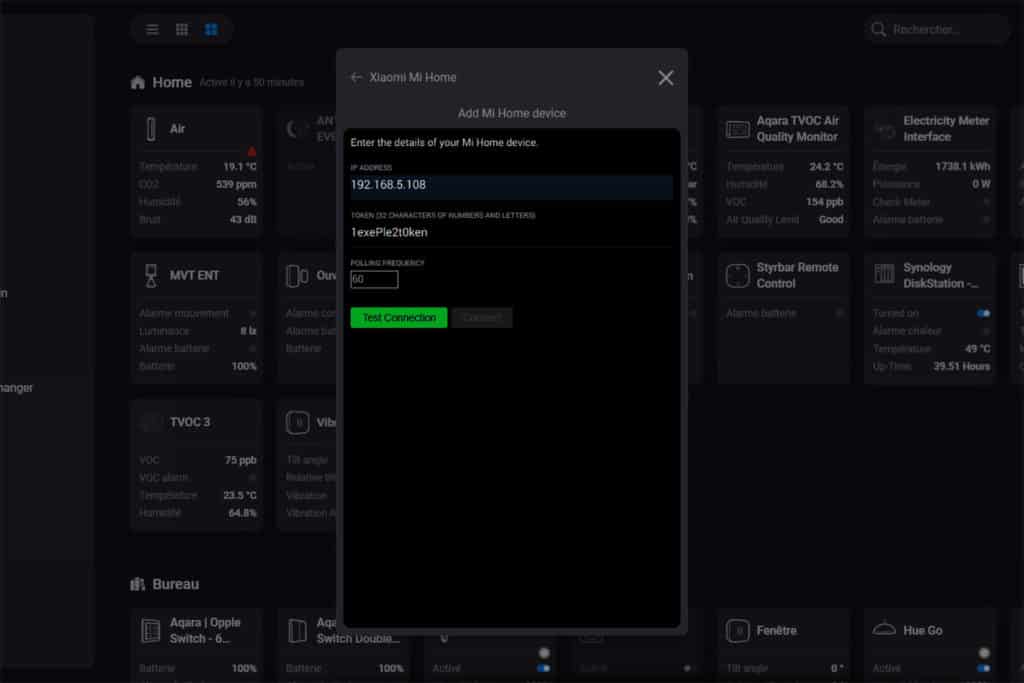
Task: Open the Home zone heading
Action: (172, 82)
